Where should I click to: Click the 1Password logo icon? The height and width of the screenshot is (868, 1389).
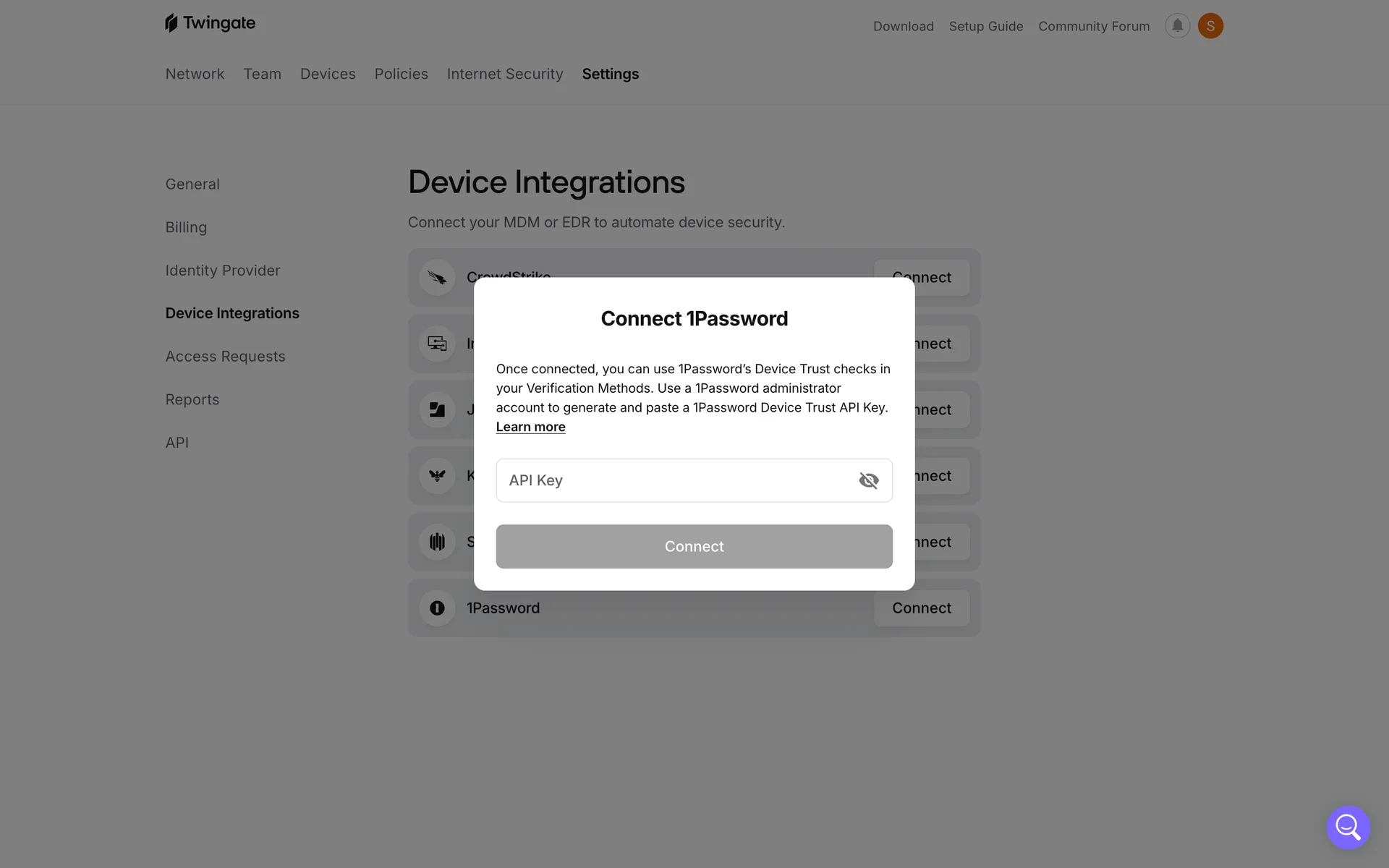(437, 608)
